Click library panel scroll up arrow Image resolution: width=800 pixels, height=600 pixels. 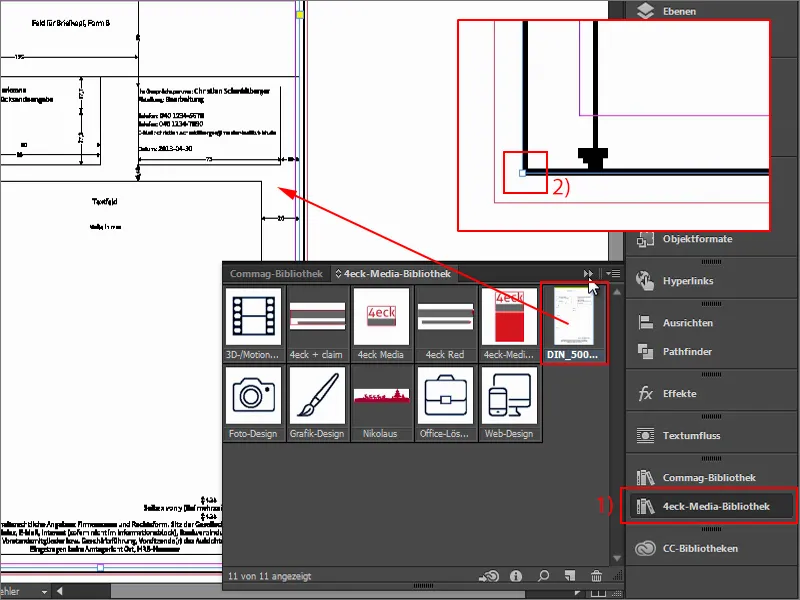(x=616, y=292)
